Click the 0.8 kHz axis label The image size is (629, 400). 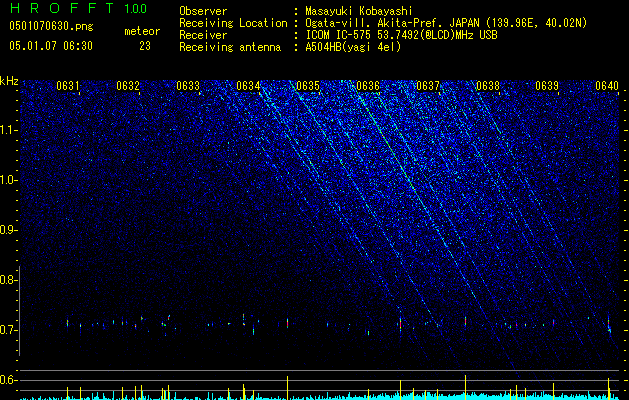tap(8, 280)
